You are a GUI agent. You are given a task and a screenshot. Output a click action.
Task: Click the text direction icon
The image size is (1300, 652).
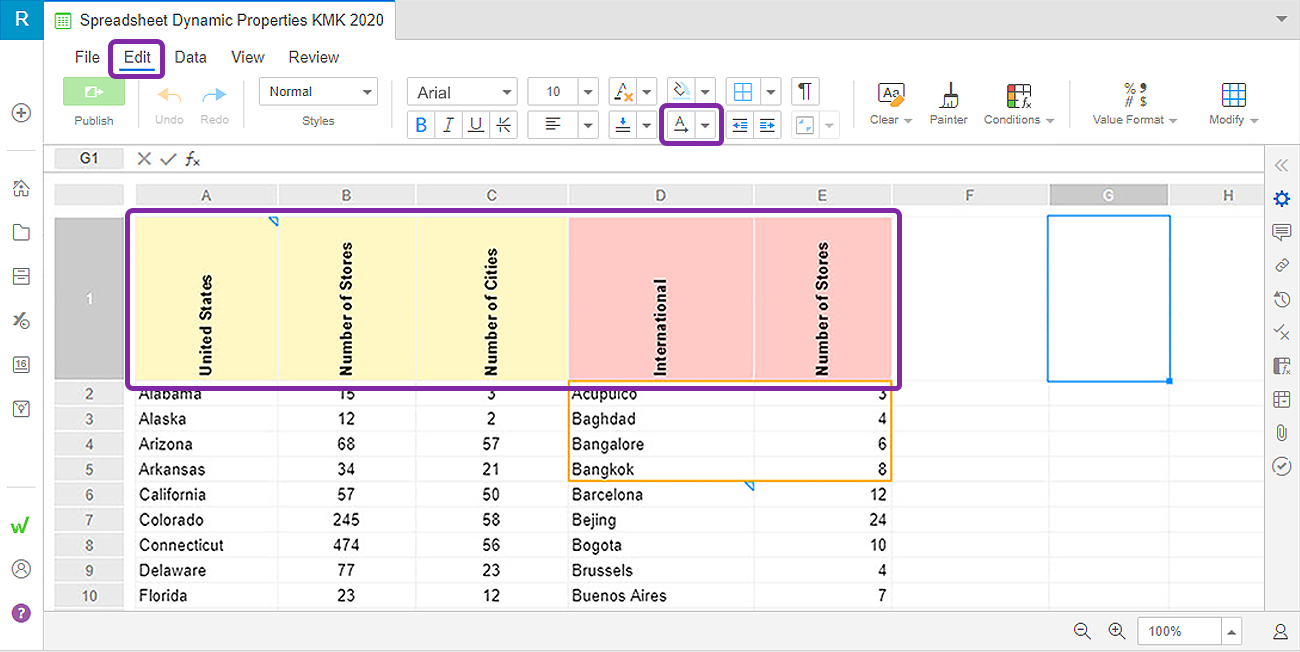[681, 125]
